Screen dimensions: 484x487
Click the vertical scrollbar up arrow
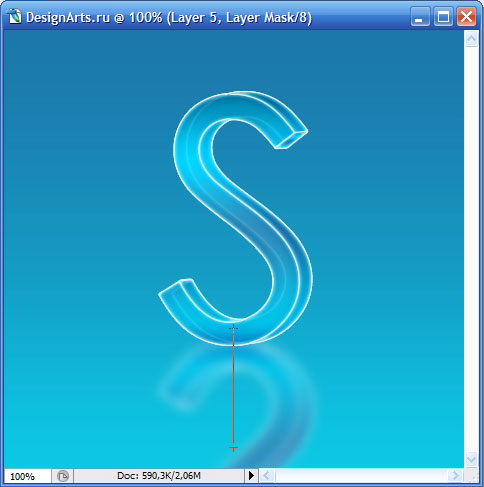[x=471, y=39]
